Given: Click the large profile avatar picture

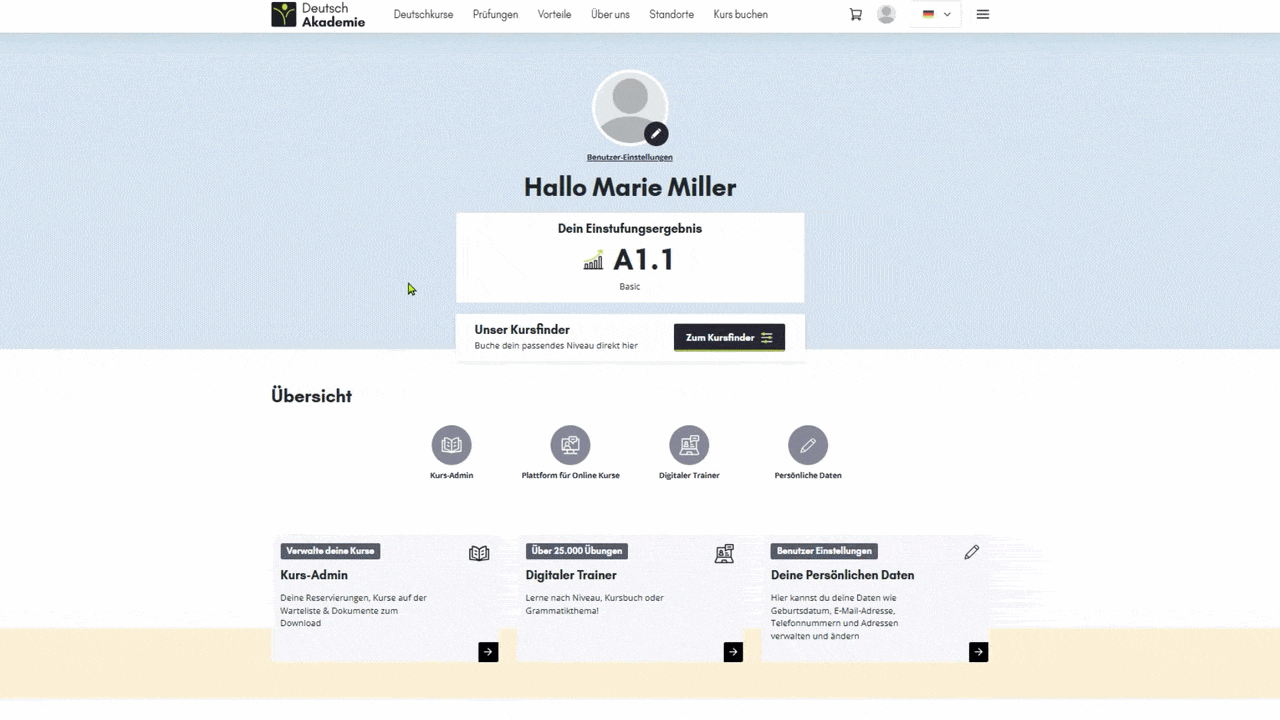Looking at the screenshot, I should 629,107.
